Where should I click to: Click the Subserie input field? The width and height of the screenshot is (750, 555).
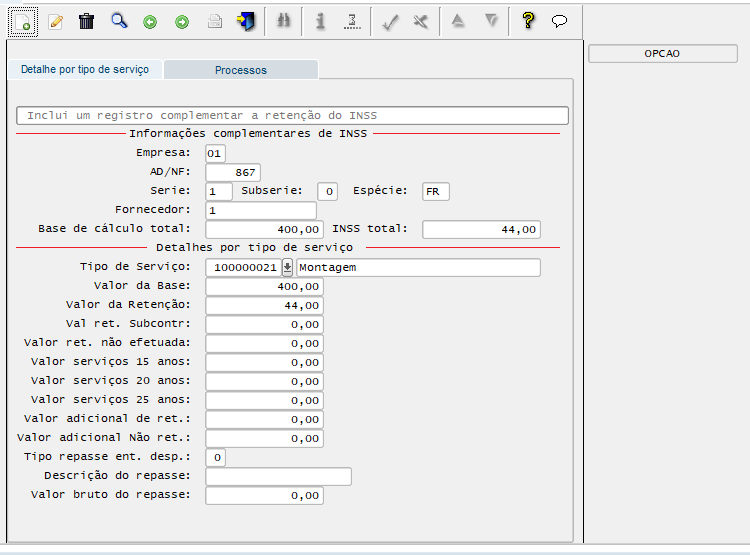(x=328, y=191)
